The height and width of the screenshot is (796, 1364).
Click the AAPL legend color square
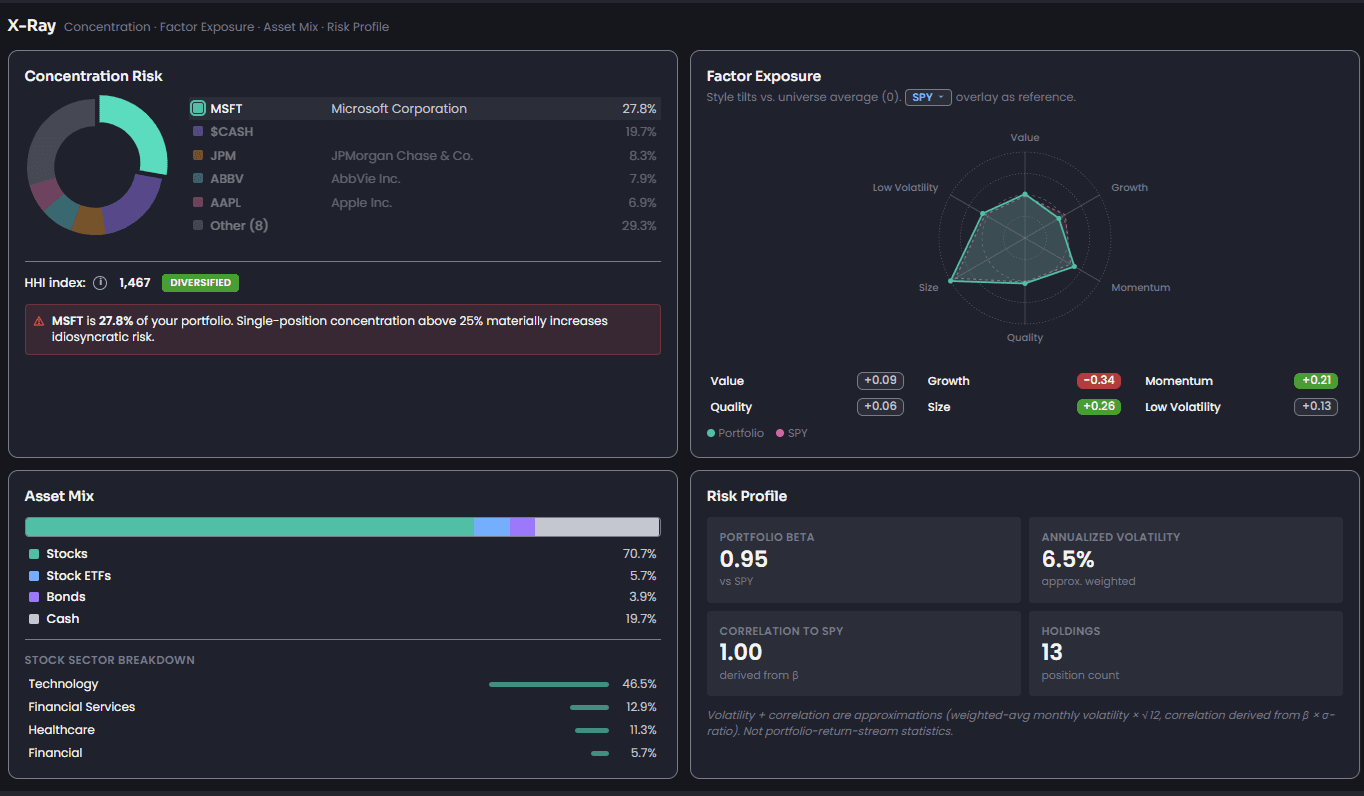coord(198,202)
